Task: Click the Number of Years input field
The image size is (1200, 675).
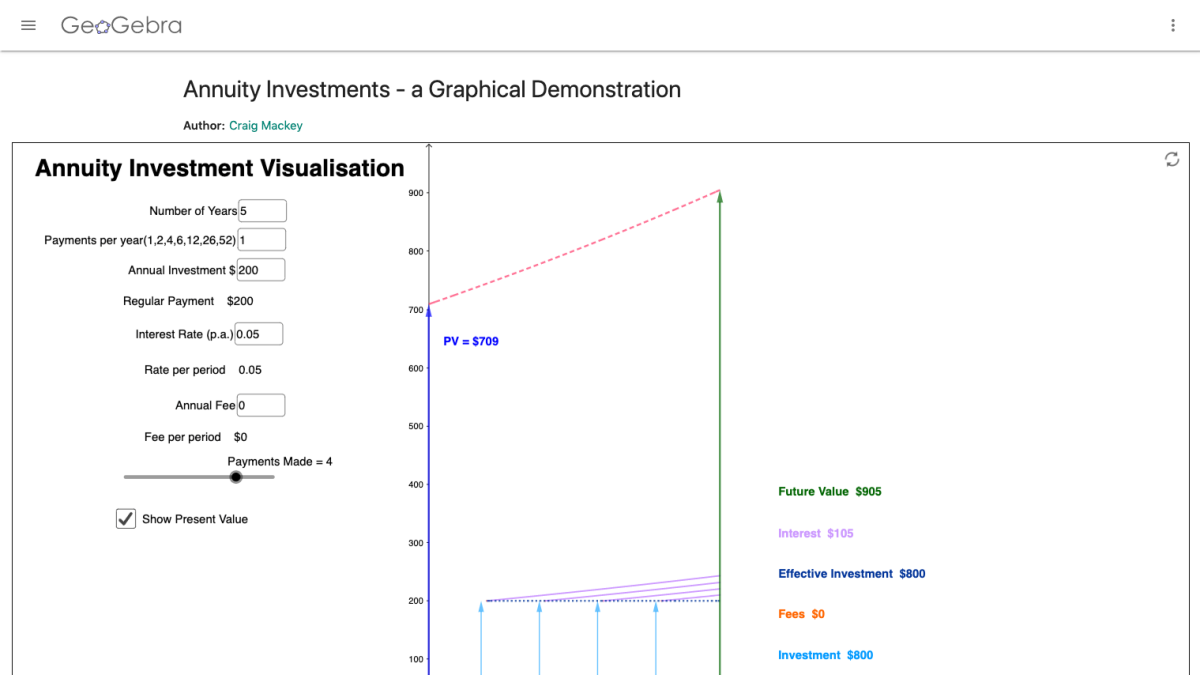Action: coord(262,210)
